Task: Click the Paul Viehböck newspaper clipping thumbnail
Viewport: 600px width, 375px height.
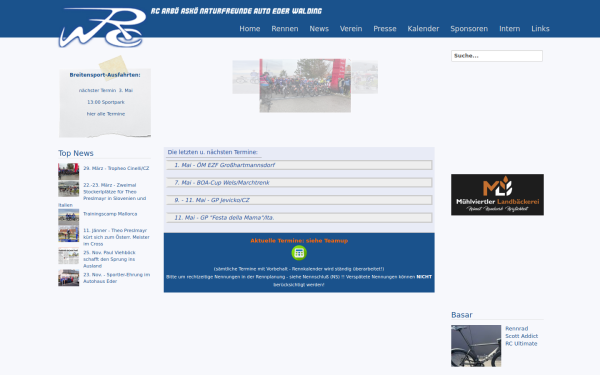Action: (x=68, y=256)
